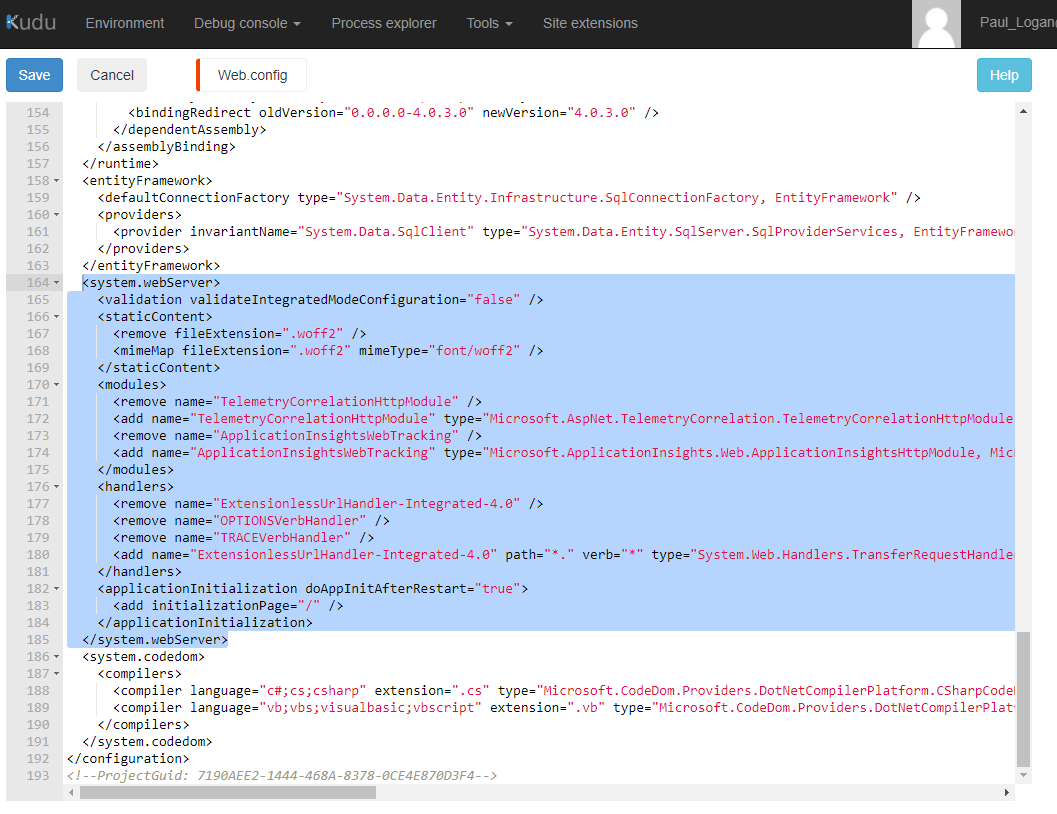The width and height of the screenshot is (1057, 814).
Task: Collapse the entityFramework fold at line 158
Action: click(57, 181)
